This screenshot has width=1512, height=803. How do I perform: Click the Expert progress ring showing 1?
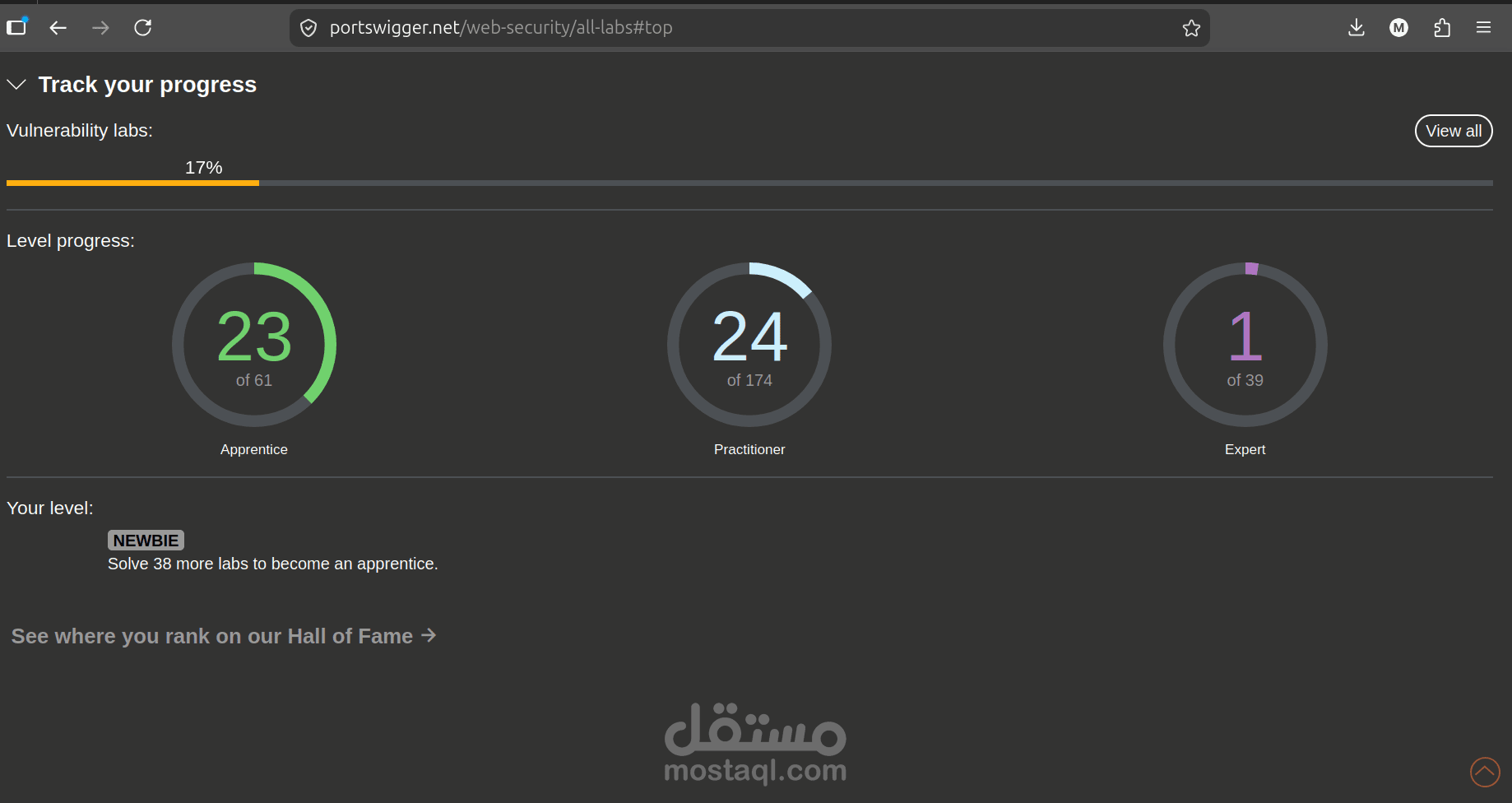pyautogui.click(x=1245, y=345)
